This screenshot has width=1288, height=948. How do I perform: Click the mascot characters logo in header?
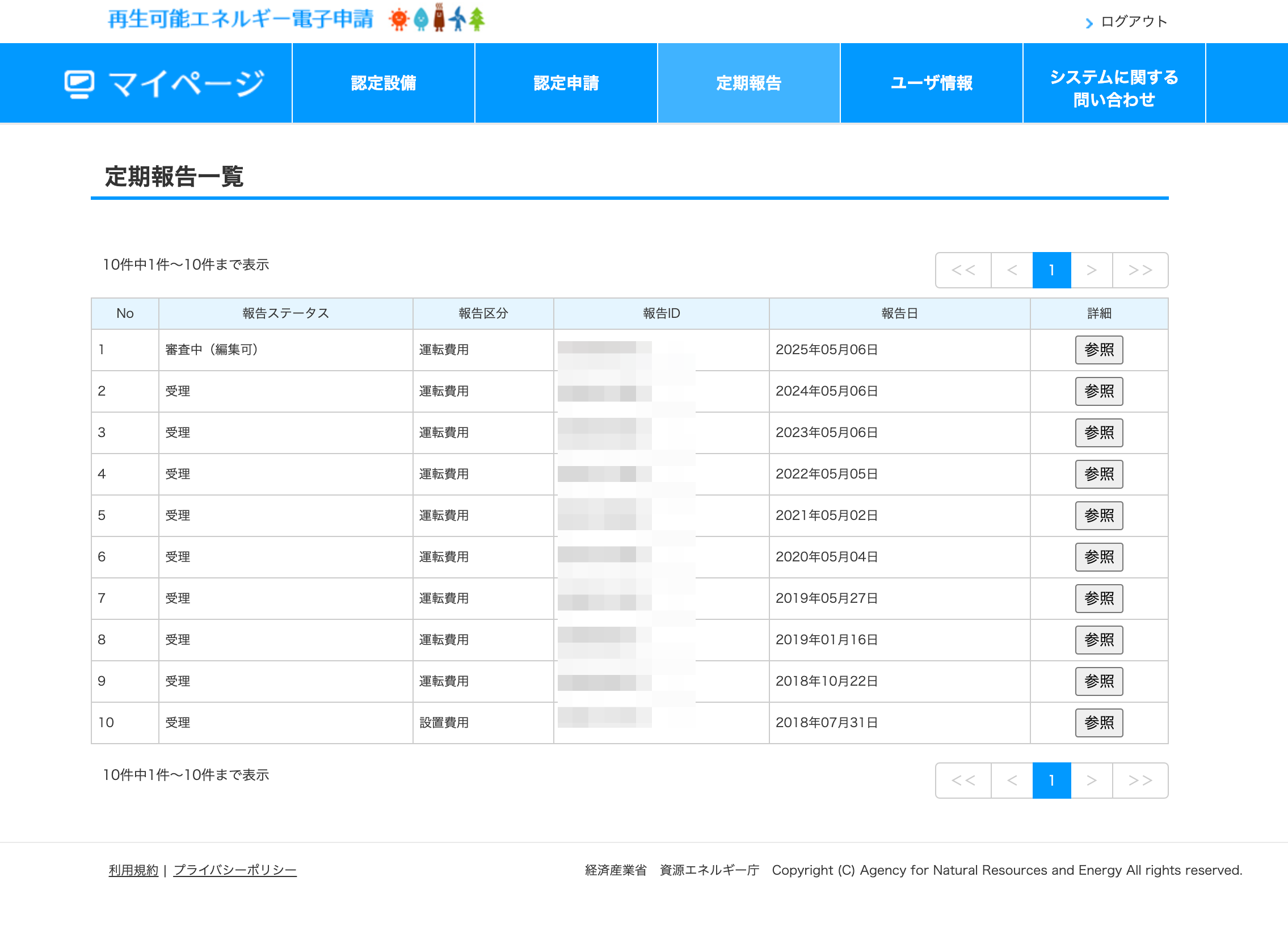click(437, 18)
